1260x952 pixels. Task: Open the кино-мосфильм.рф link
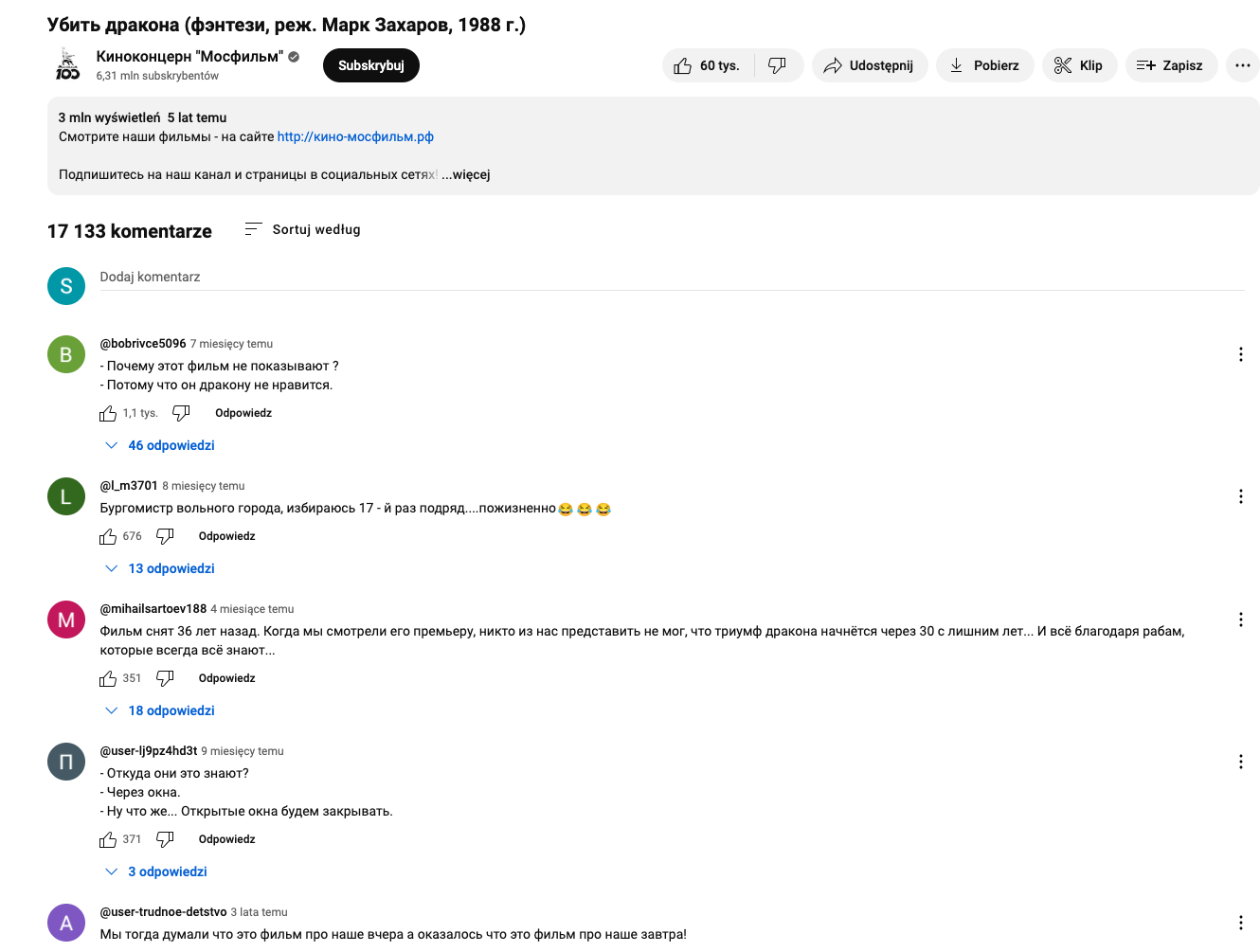(x=355, y=136)
